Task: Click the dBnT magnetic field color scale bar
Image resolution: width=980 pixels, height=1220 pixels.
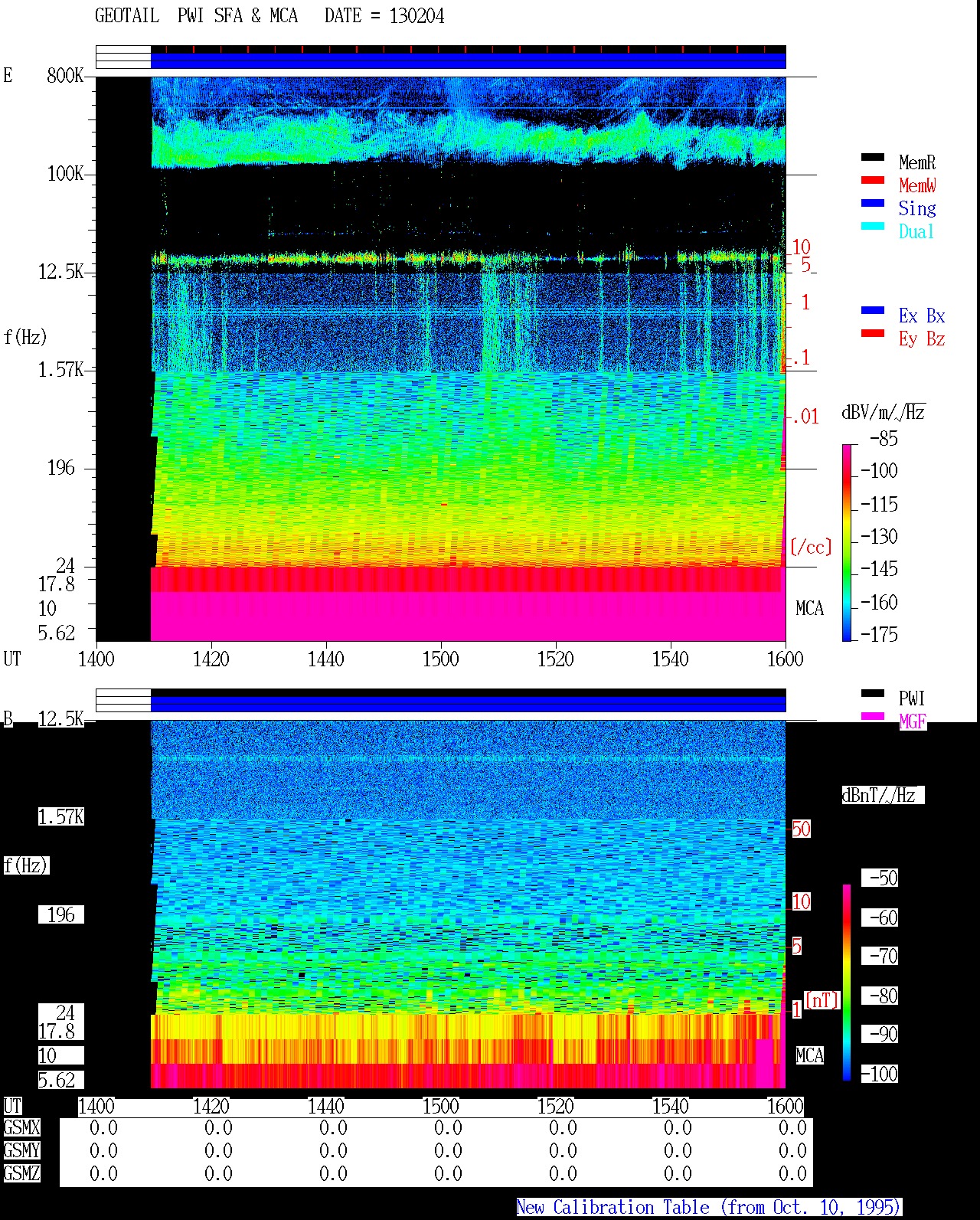Action: [847, 983]
